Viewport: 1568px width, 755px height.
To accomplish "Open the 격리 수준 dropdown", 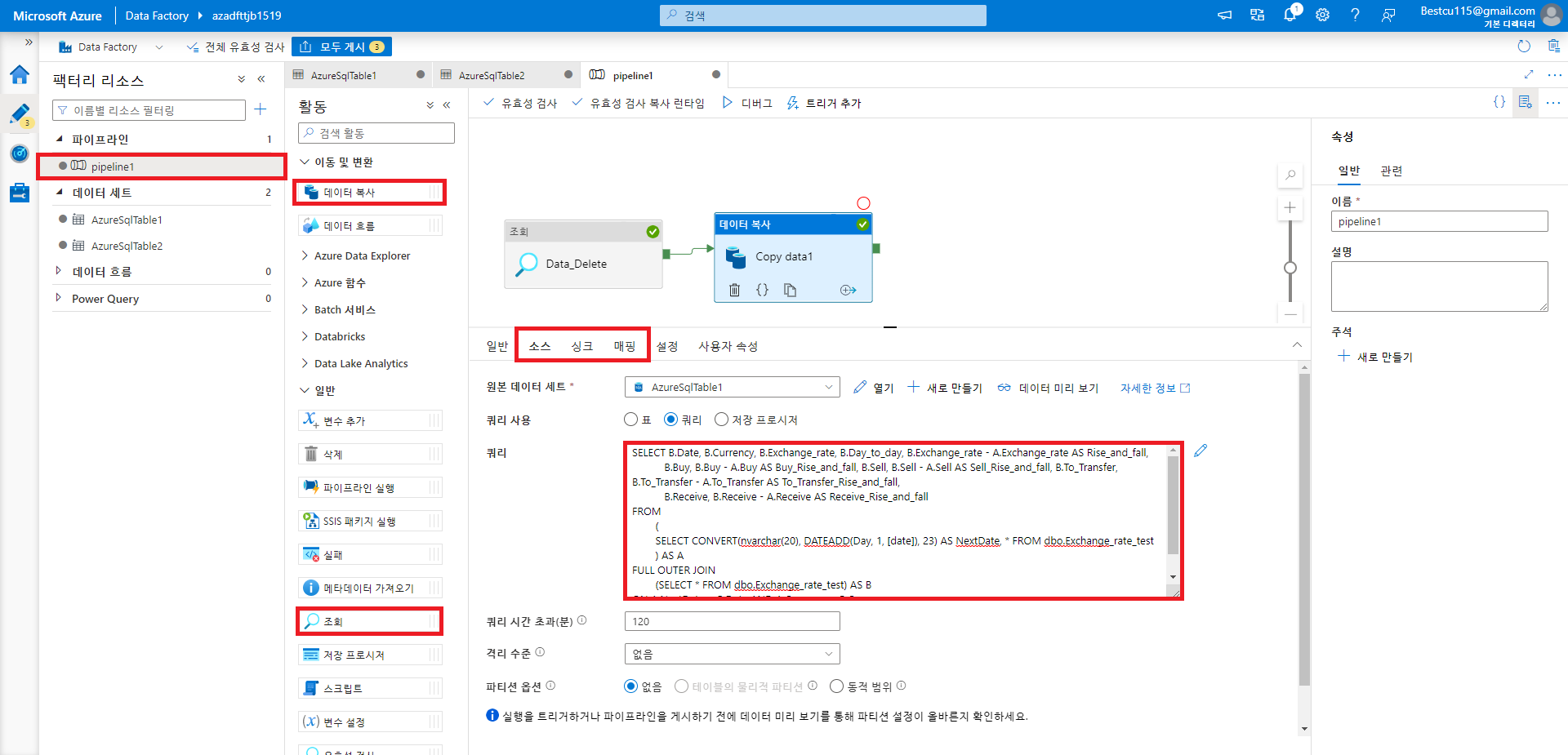I will 732,654.
